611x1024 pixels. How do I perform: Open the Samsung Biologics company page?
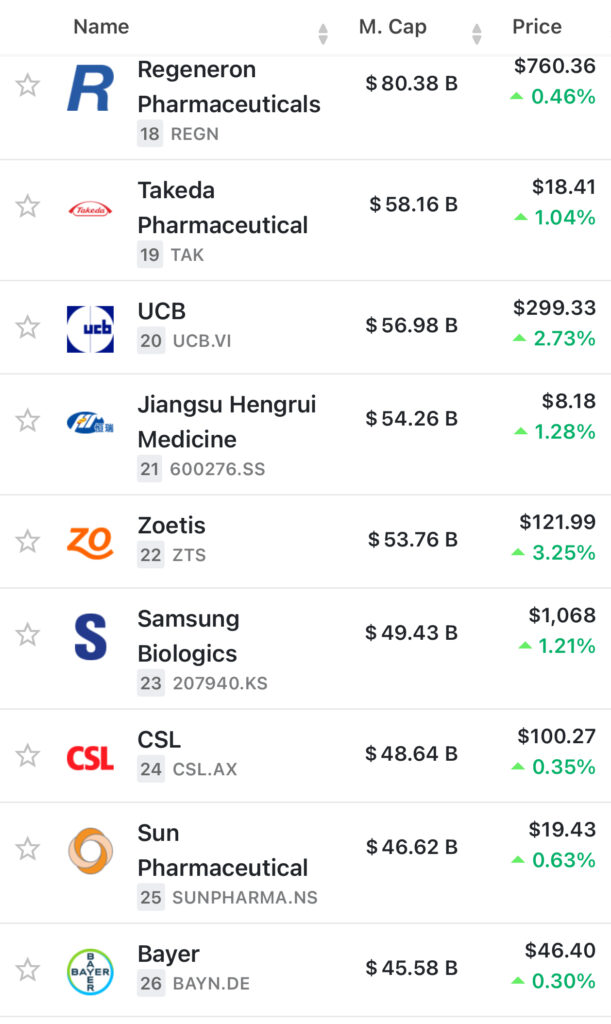point(188,636)
